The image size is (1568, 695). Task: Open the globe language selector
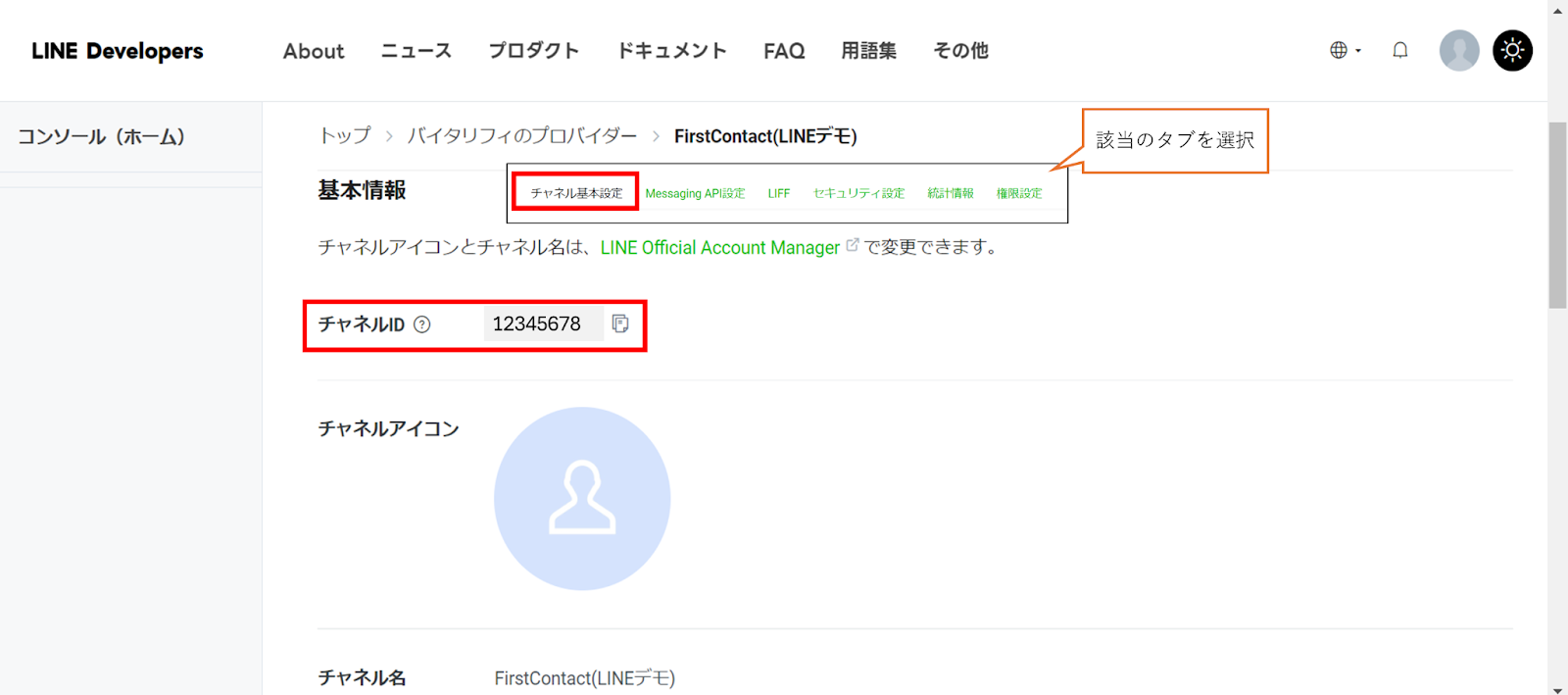pos(1345,50)
